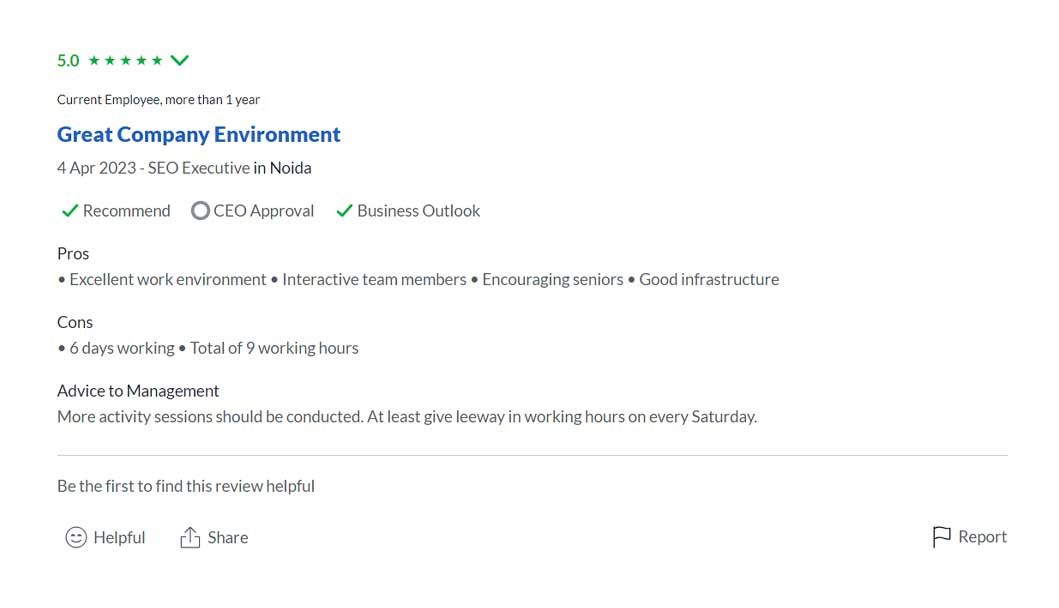
Task: Click the fifth green rating star
Action: coord(157,61)
